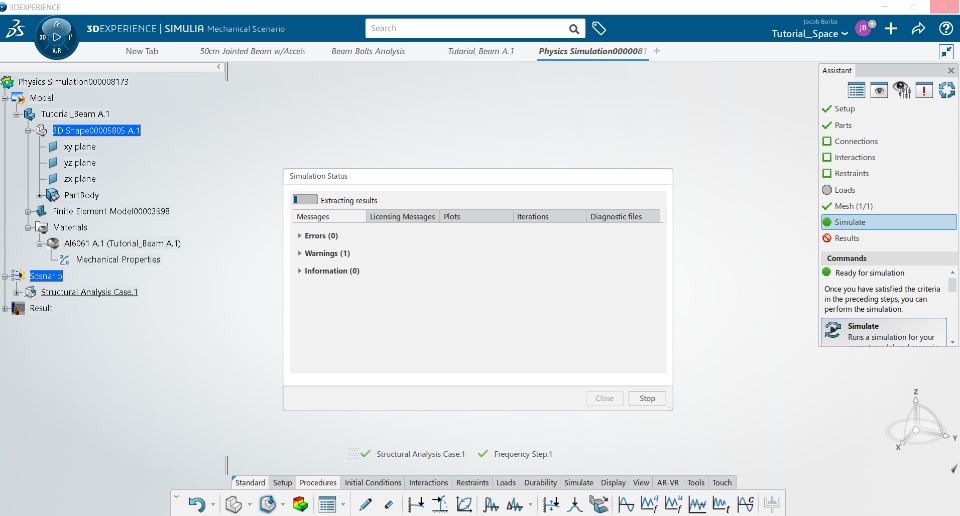Select the xy plane tree item
This screenshot has height=516, width=960.
[x=80, y=147]
